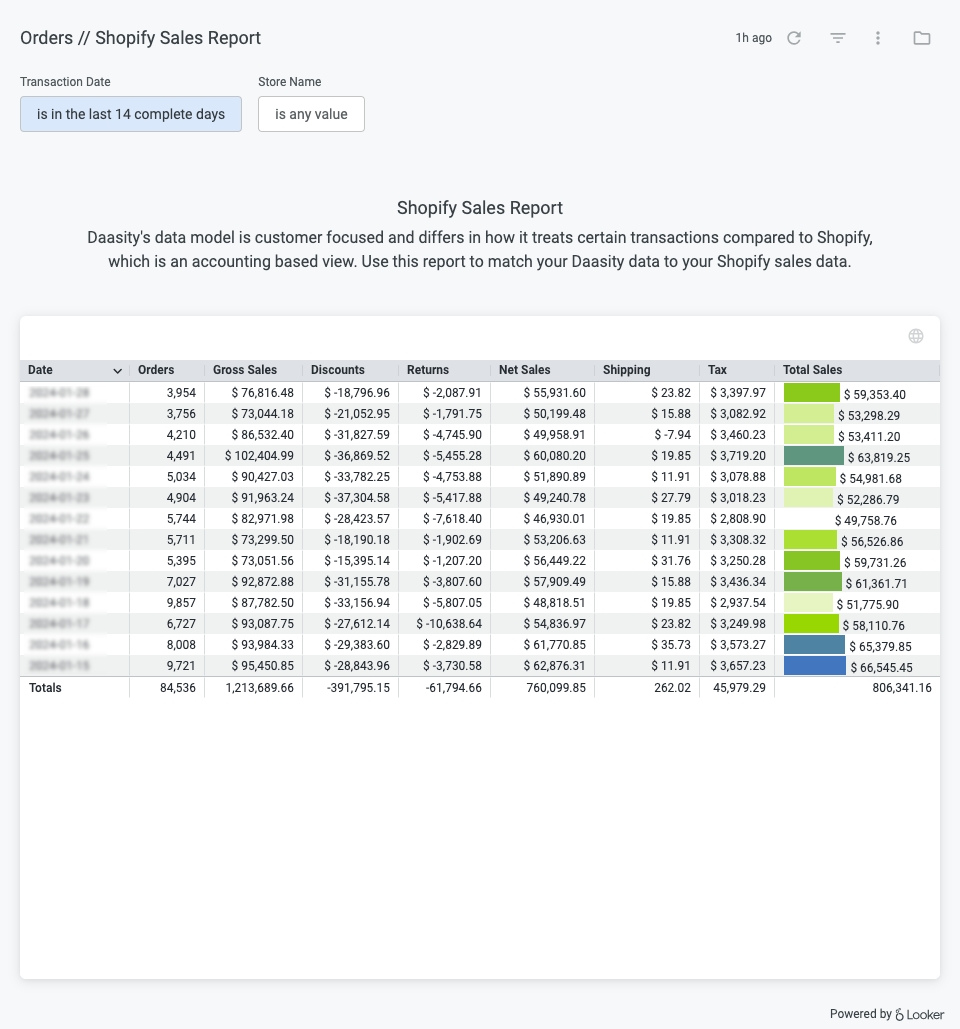Select the Net Sales column header
The height and width of the screenshot is (1029, 960).
(525, 370)
